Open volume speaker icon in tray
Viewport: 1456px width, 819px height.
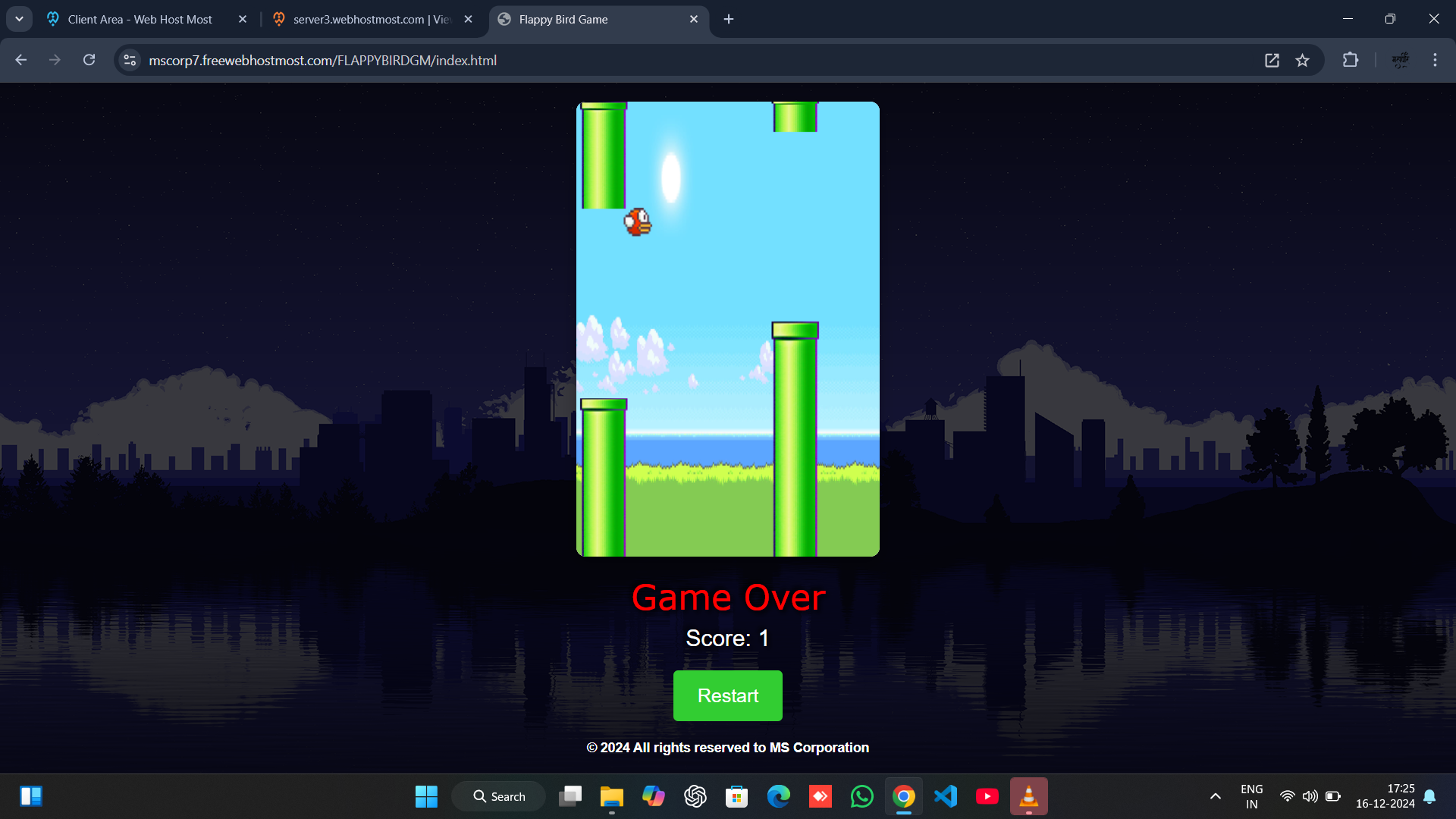click(x=1310, y=796)
